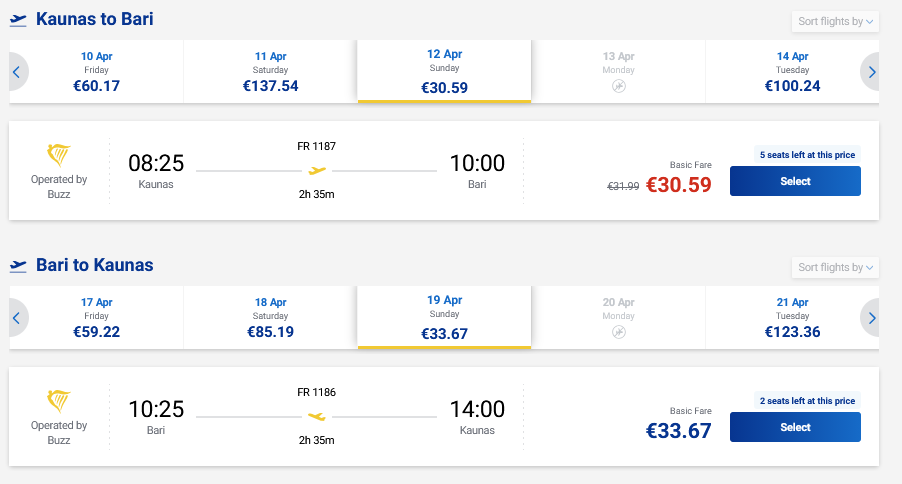Click the no-flight icon under 13 Apr
The image size is (902, 484).
click(619, 87)
